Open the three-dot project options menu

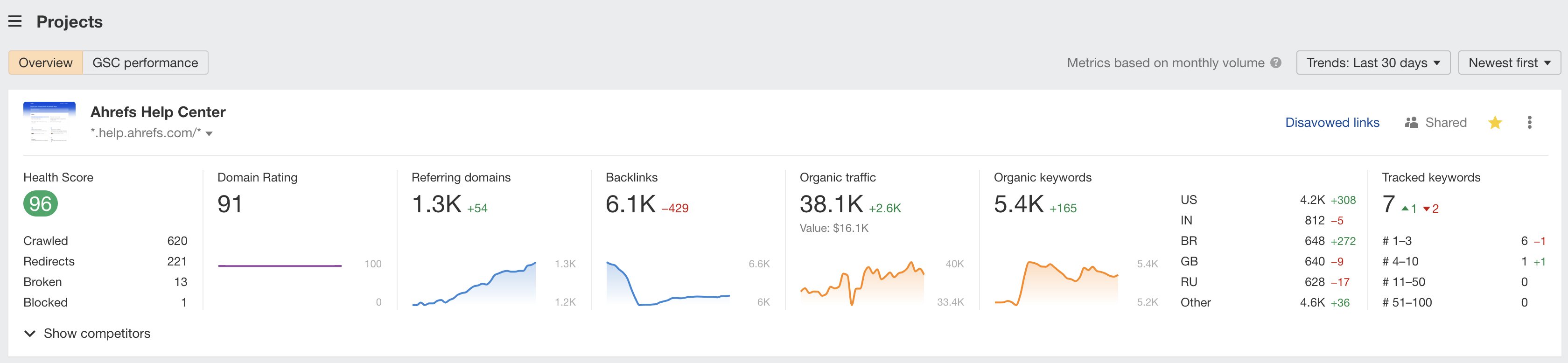point(1529,123)
